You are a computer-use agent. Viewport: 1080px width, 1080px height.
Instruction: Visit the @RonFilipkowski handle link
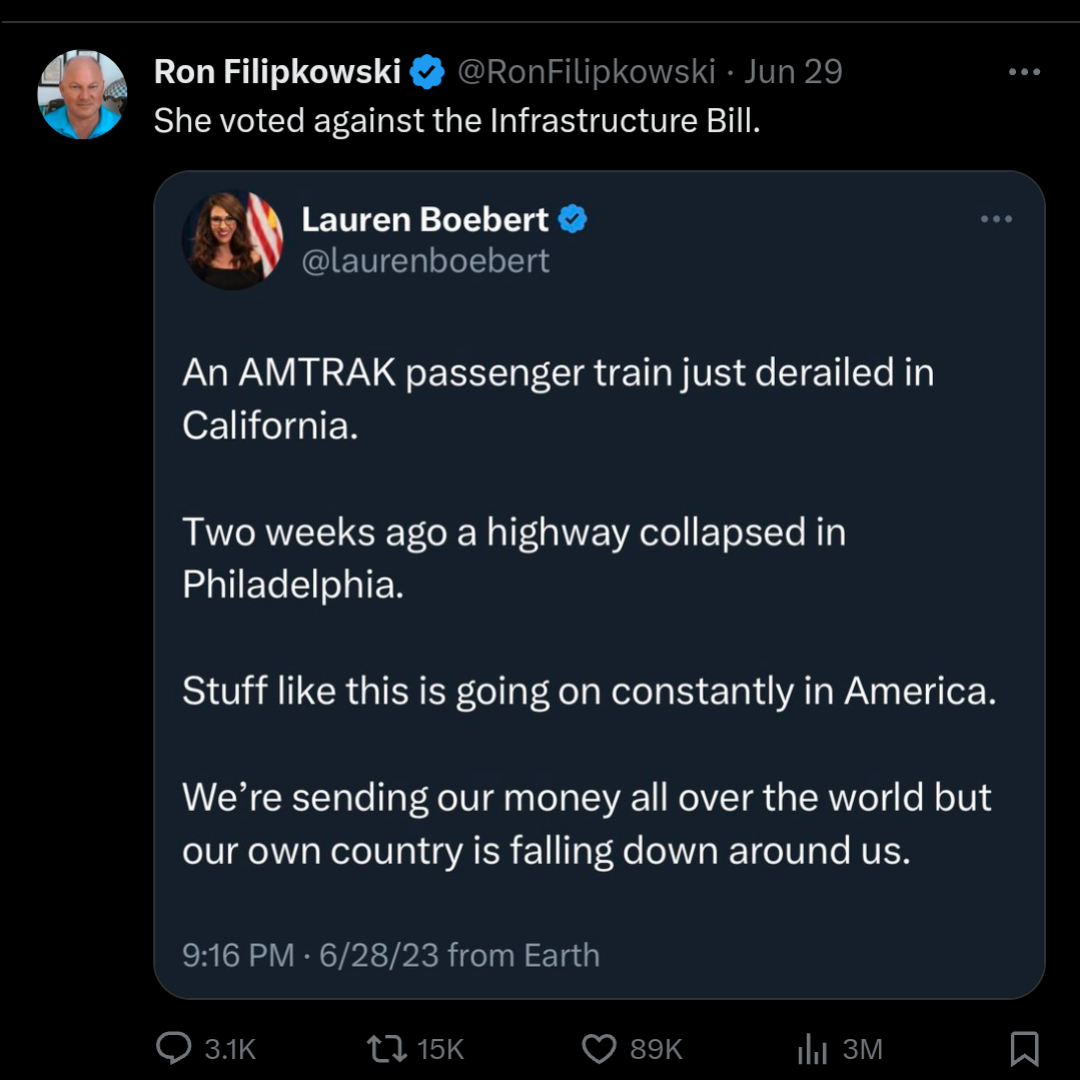tap(586, 72)
